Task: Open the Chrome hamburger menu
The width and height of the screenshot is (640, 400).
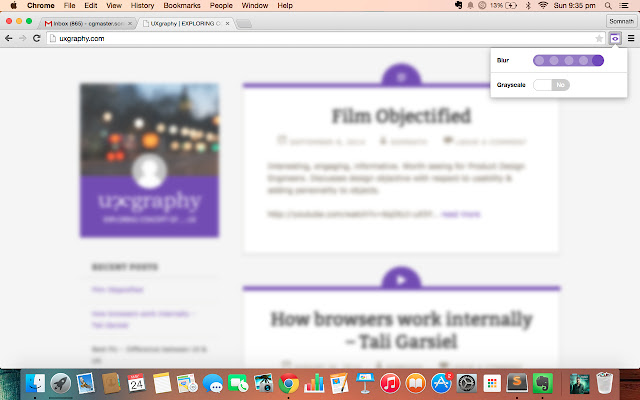Action: tap(631, 38)
